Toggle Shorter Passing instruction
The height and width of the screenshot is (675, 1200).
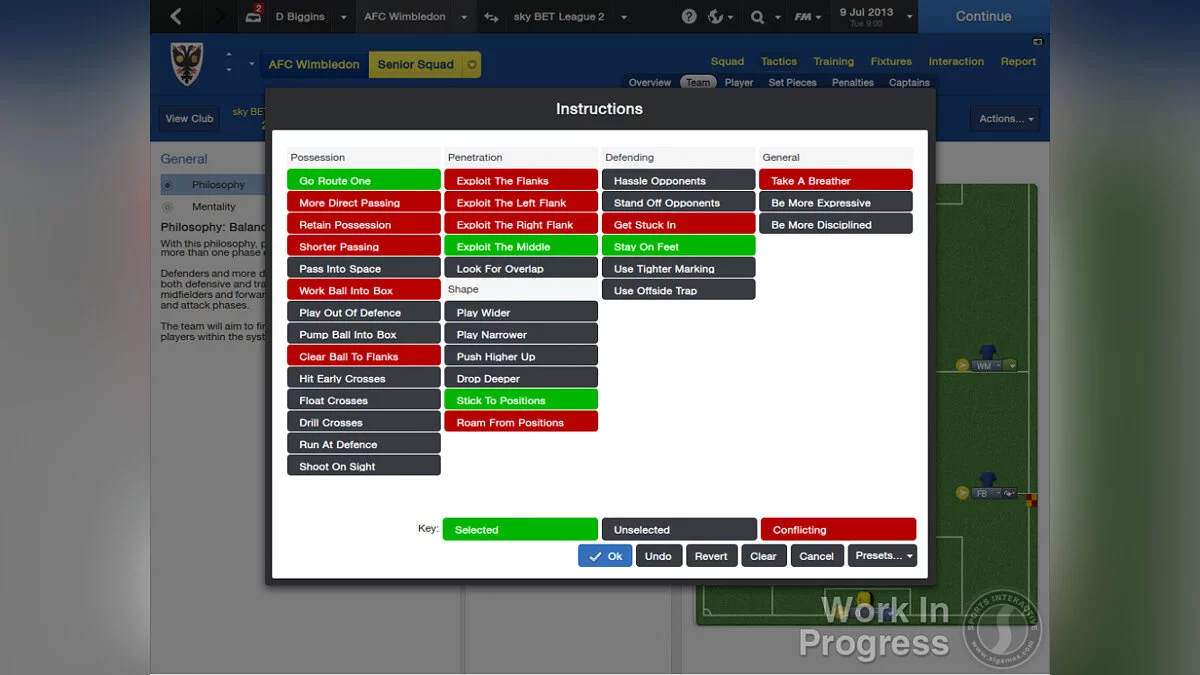(x=364, y=246)
